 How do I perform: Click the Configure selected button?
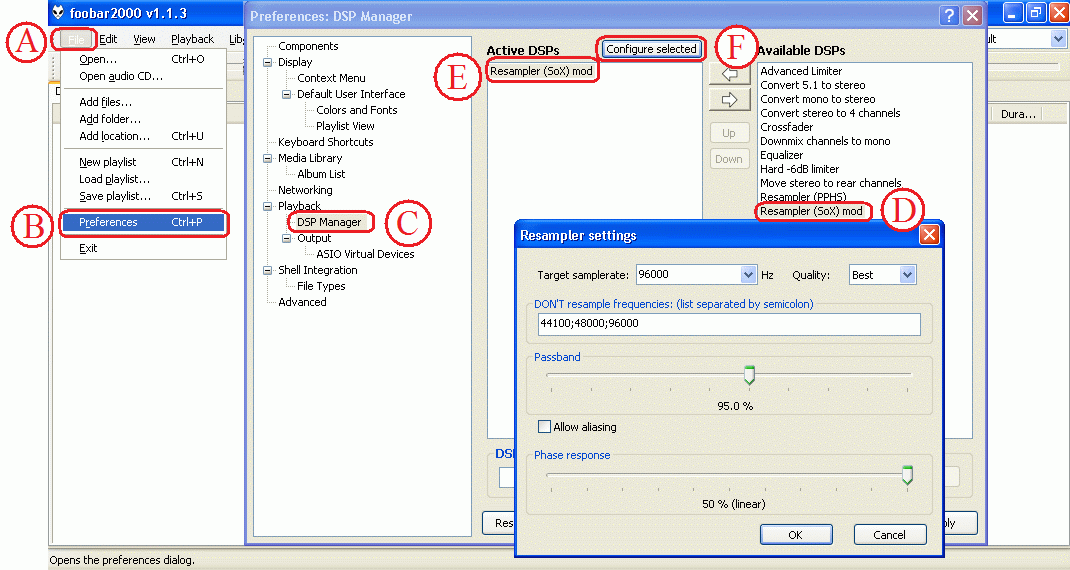[x=651, y=49]
